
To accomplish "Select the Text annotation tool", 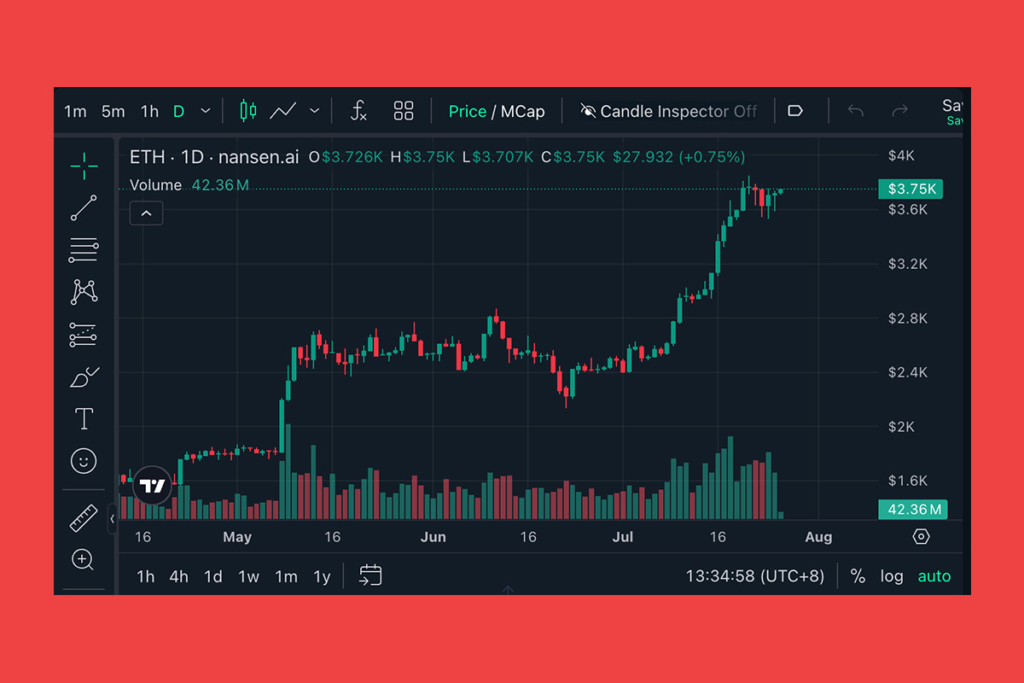I will [x=84, y=418].
